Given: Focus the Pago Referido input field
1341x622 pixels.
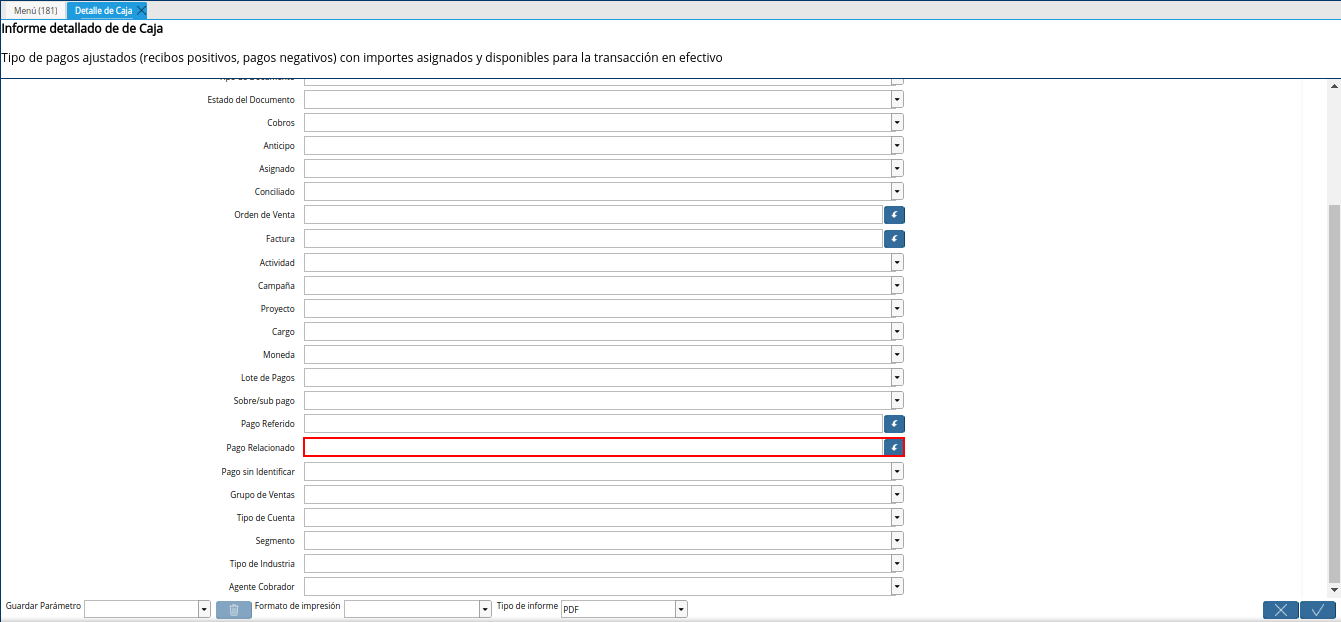Looking at the screenshot, I should 593,424.
